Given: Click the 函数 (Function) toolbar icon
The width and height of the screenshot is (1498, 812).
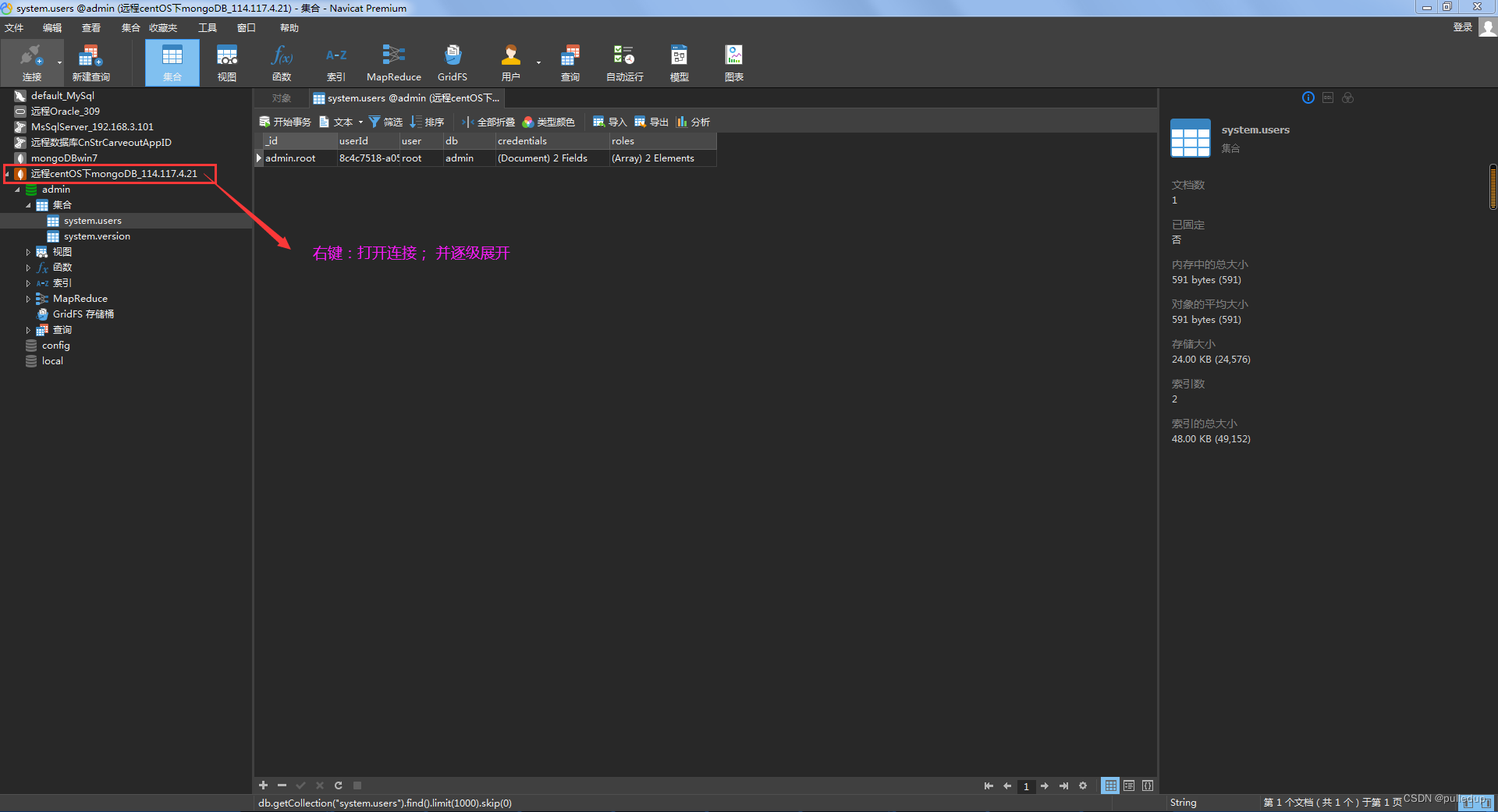Looking at the screenshot, I should tap(282, 62).
